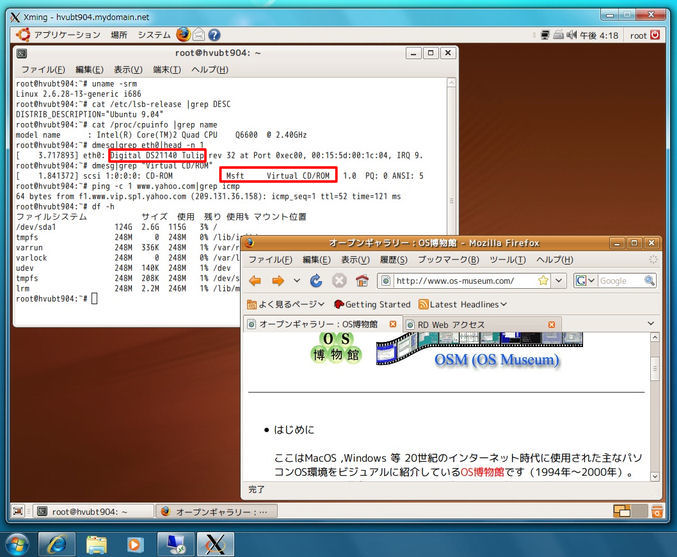Open the terminal 編集(E) menu
677x557 pixels.
pyautogui.click(x=89, y=70)
